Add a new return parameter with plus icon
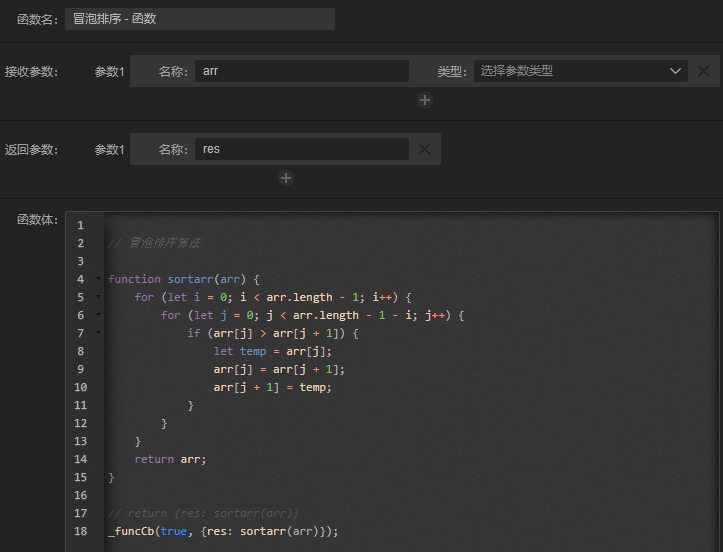Image resolution: width=723 pixels, height=552 pixels. pyautogui.click(x=286, y=178)
